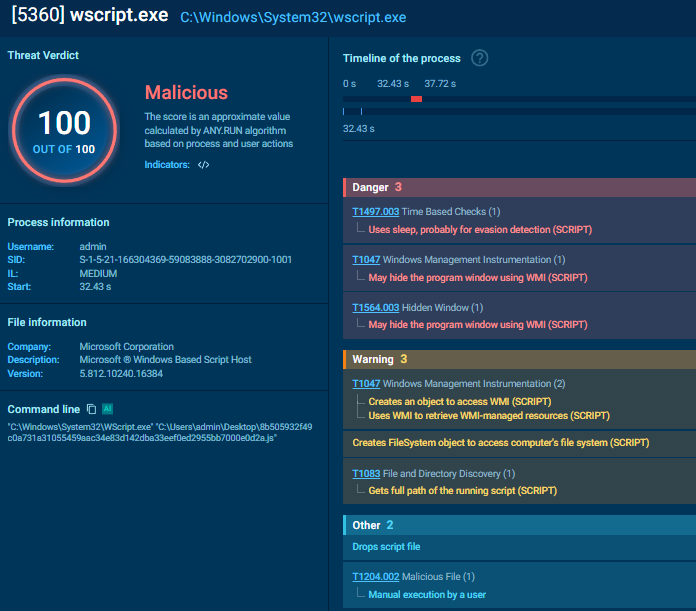Copy the command line using the copy icon

click(91, 409)
